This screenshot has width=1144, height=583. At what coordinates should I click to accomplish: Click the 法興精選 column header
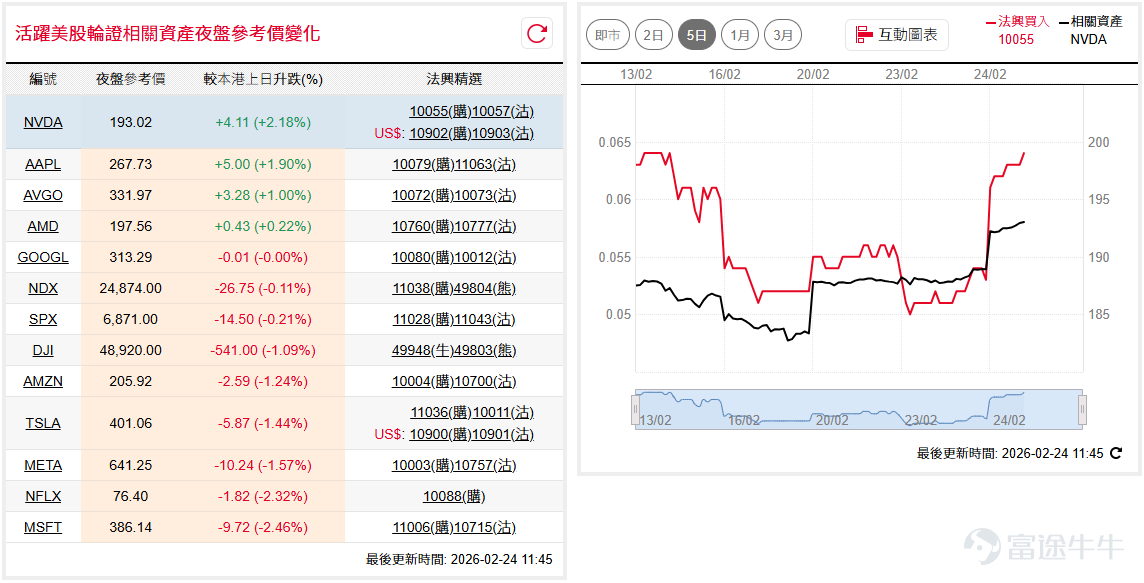(x=454, y=79)
